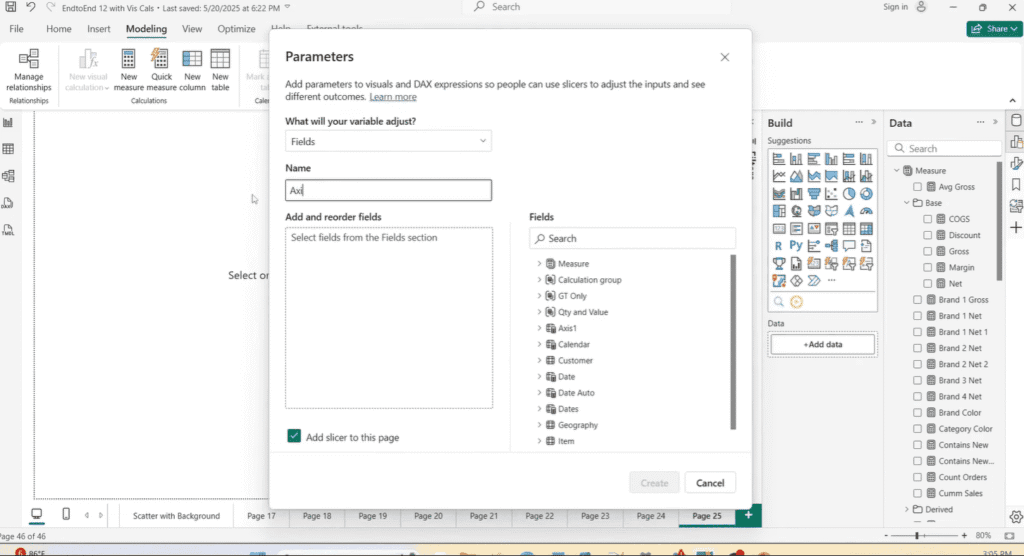Open the Page 21 report tab
The height and width of the screenshot is (556, 1024).
coord(484,515)
